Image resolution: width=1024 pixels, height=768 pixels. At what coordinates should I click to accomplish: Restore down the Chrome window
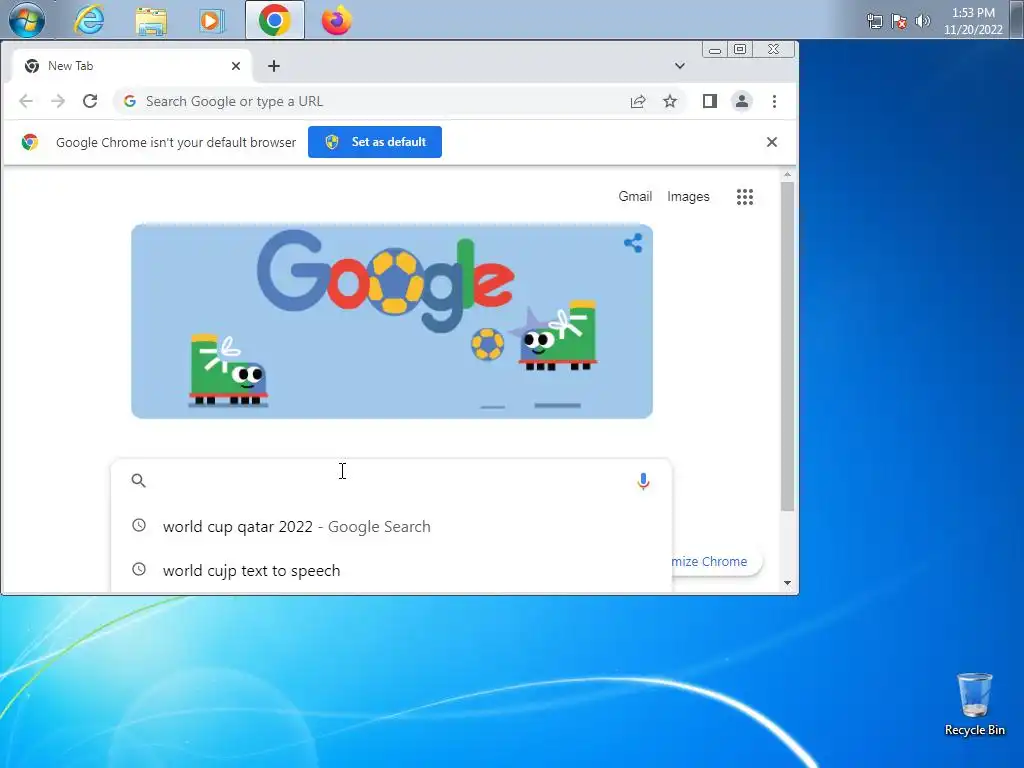(x=740, y=50)
